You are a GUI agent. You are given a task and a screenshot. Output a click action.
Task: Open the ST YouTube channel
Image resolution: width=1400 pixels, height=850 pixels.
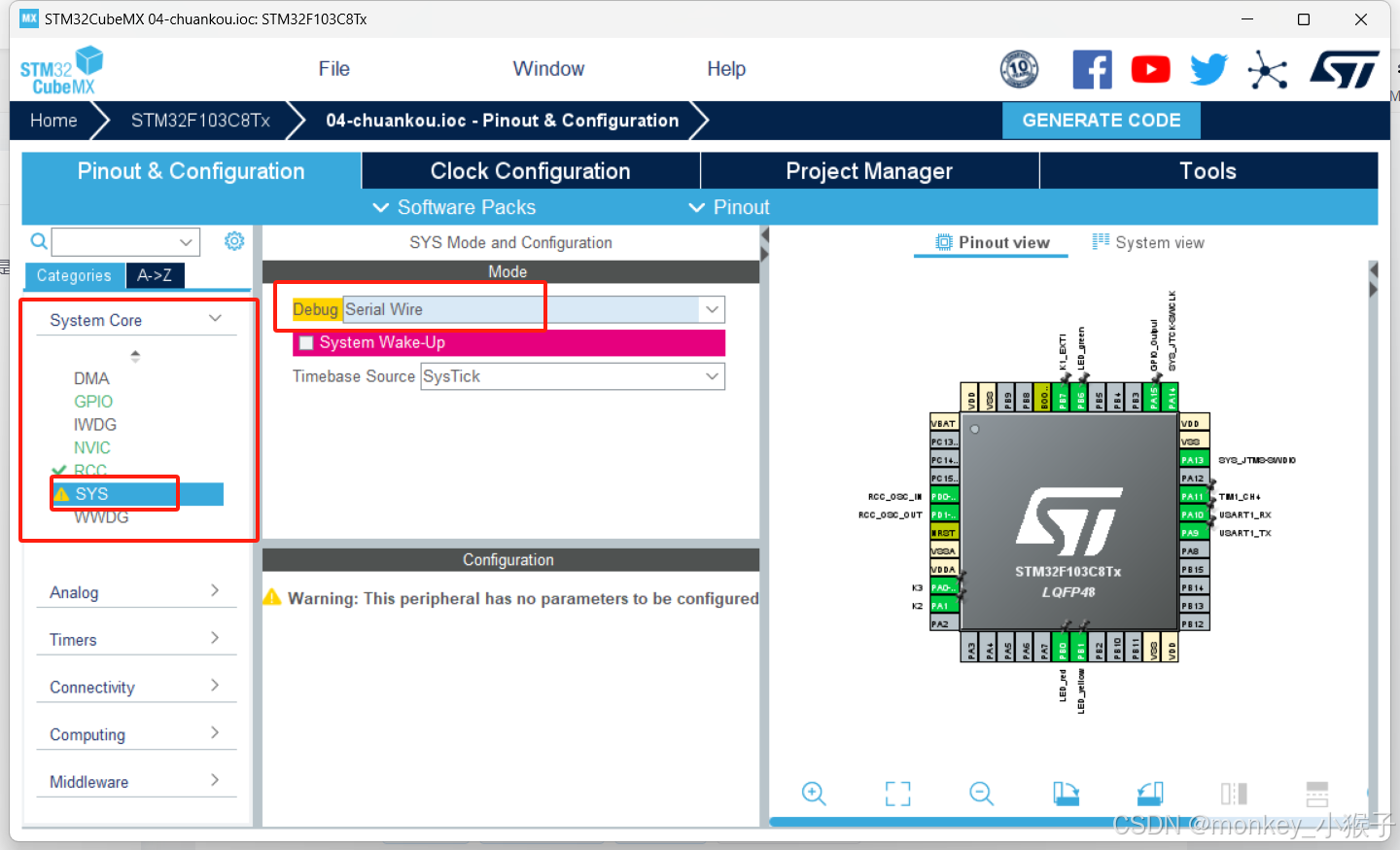pos(1150,69)
